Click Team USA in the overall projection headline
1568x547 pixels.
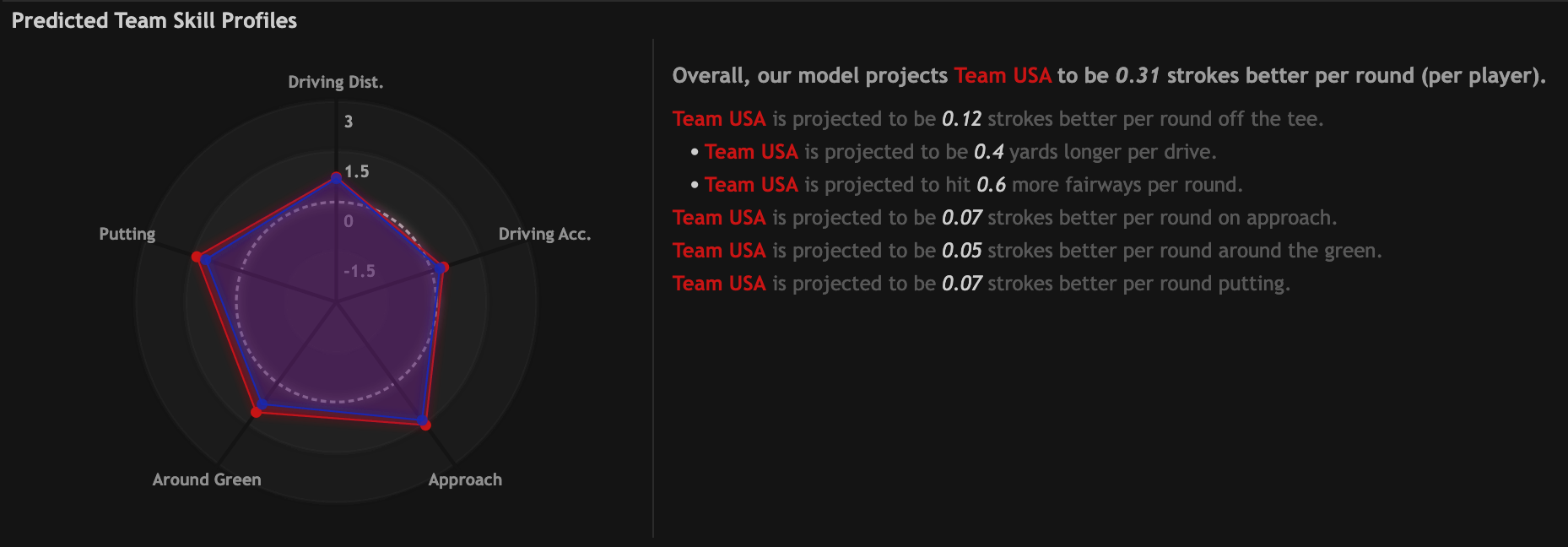tap(1003, 76)
